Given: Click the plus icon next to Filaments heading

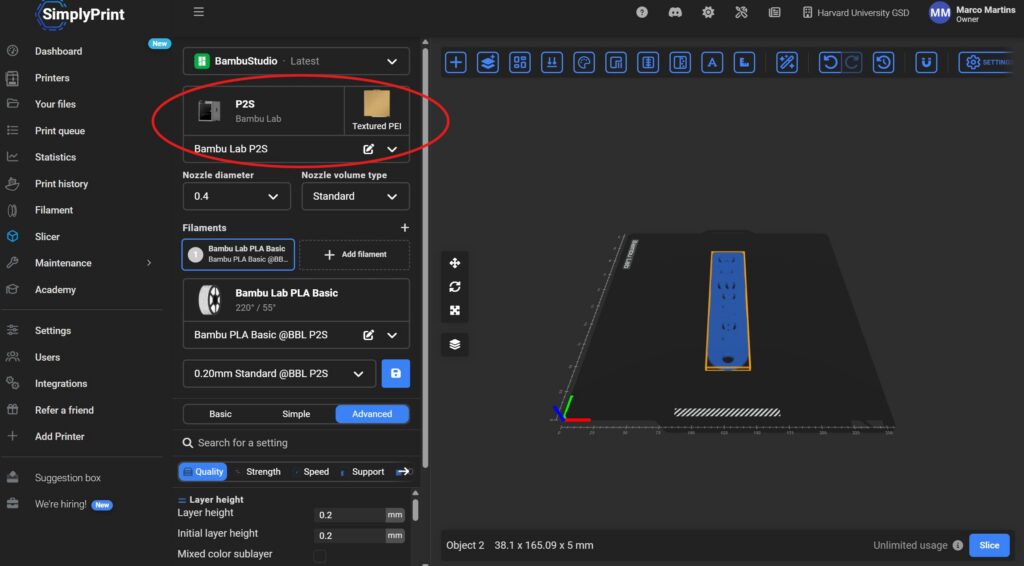Looking at the screenshot, I should click(x=404, y=228).
